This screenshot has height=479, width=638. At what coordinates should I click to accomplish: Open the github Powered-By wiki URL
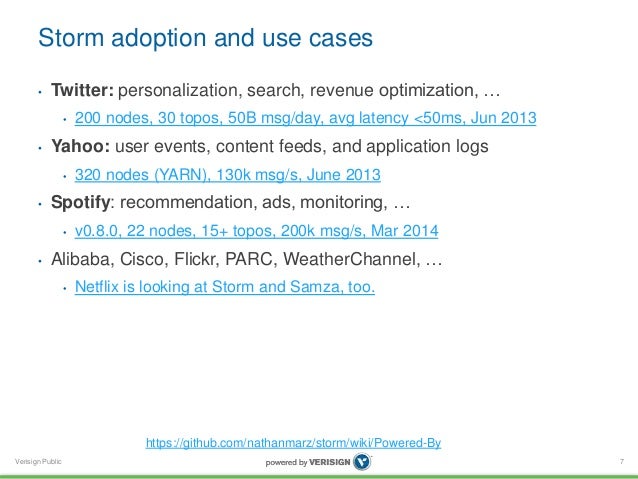tap(293, 443)
